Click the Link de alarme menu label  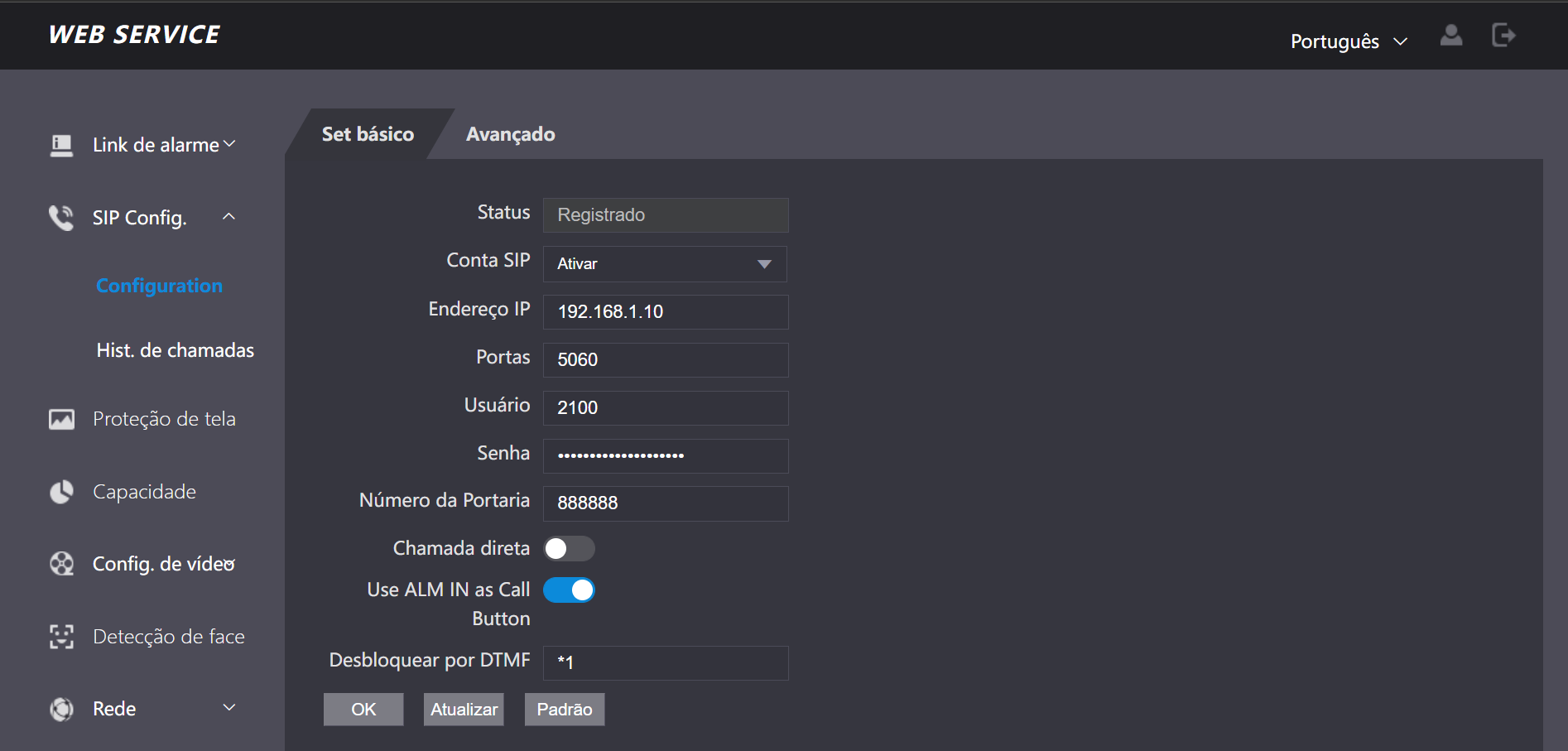point(156,145)
